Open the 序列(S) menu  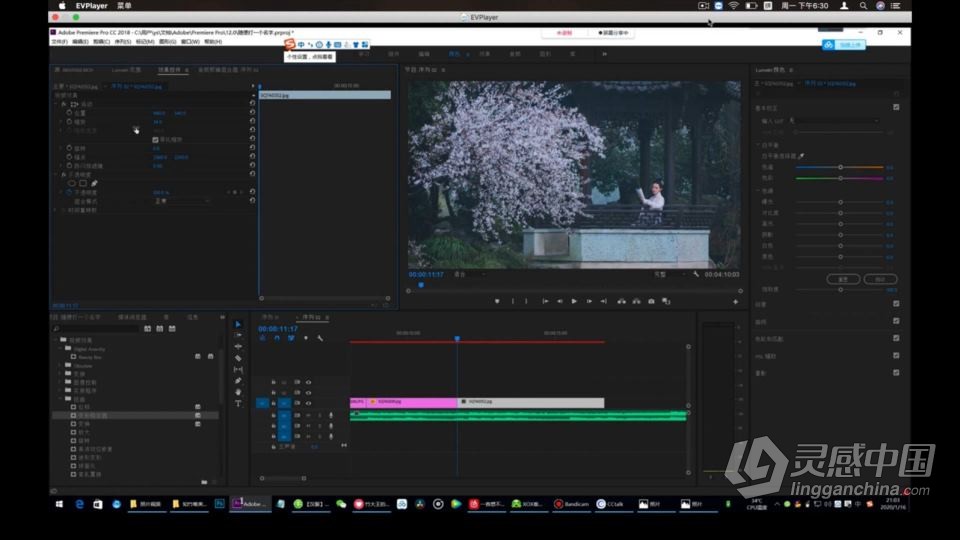122,42
